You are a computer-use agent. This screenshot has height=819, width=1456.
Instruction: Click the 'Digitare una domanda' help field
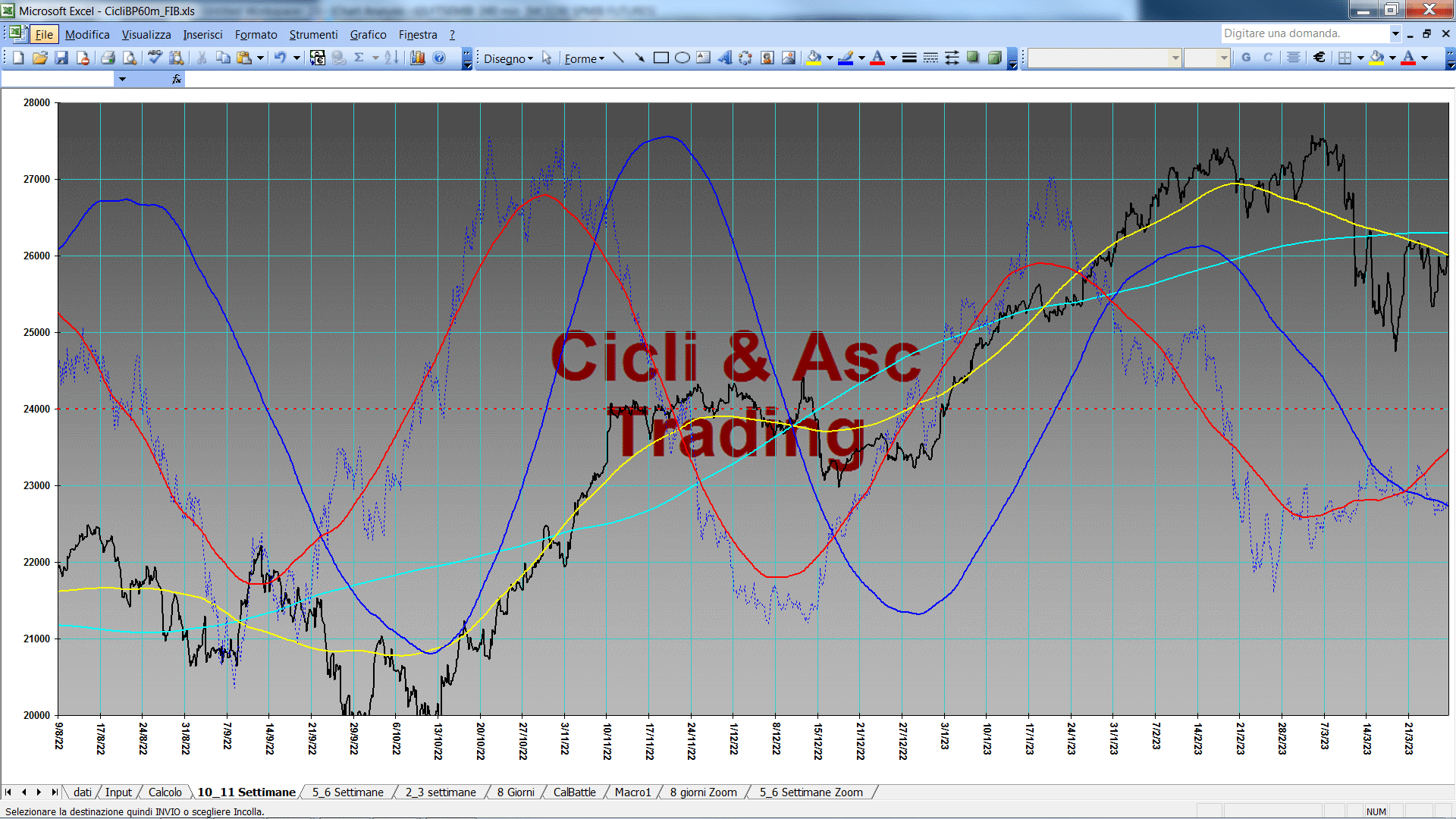[1304, 33]
